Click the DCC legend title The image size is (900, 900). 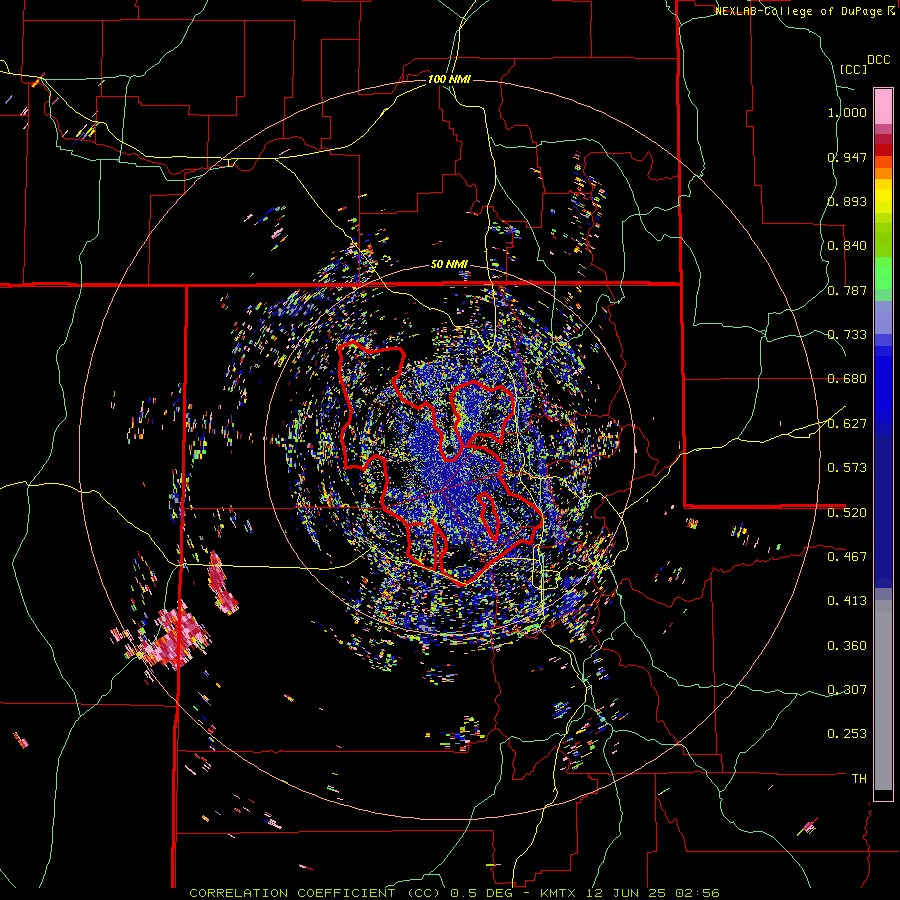878,60
